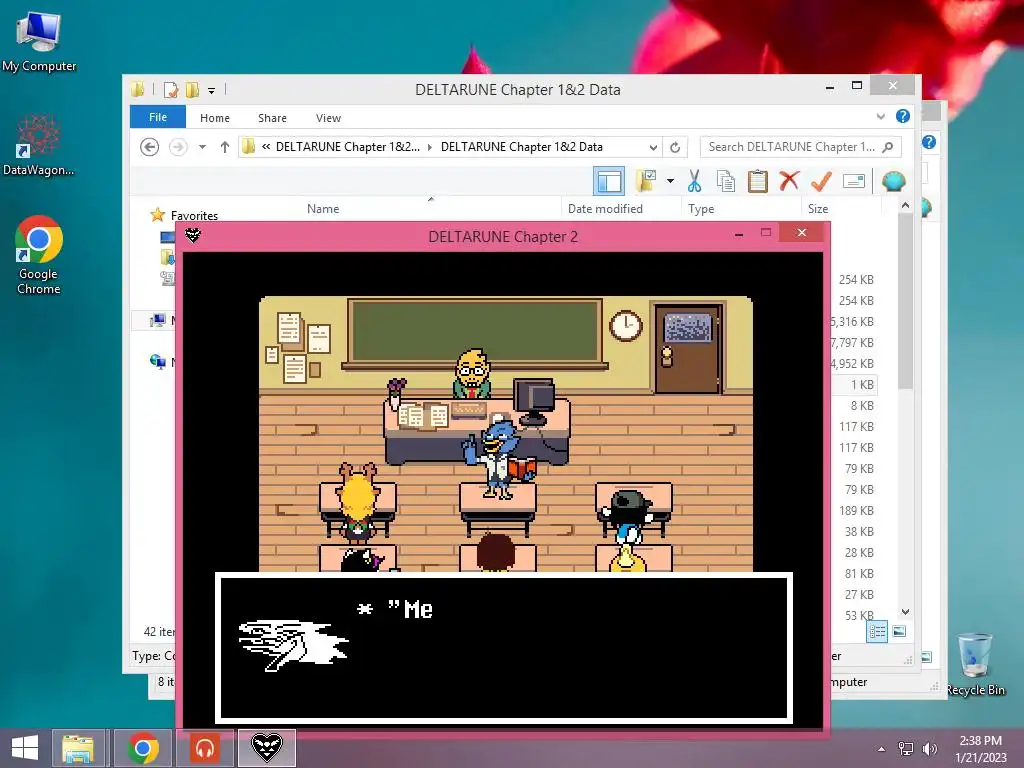The height and width of the screenshot is (768, 1024).
Task: Open the File tab
Action: pos(158,117)
